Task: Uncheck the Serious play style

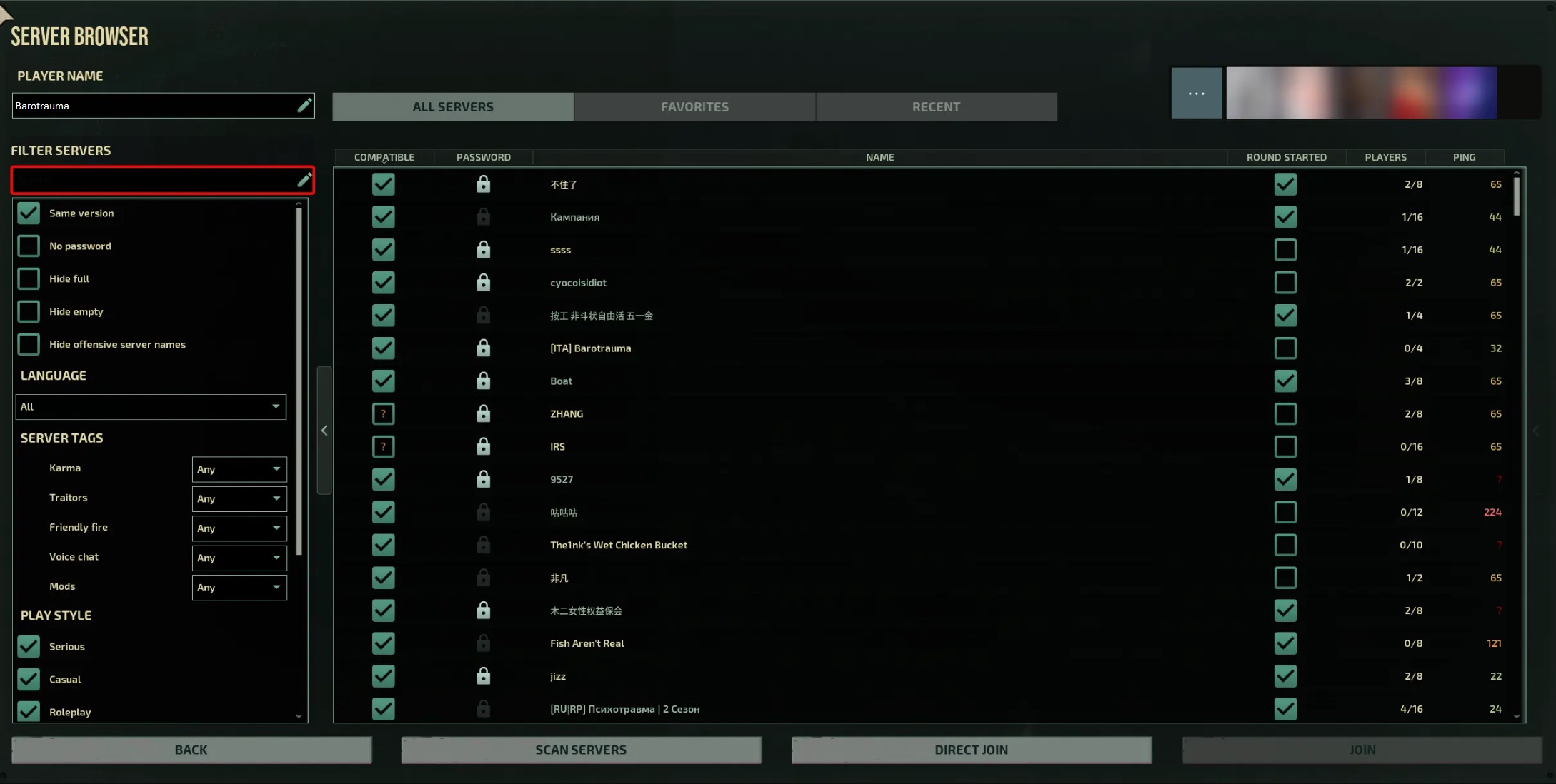Action: 29,646
